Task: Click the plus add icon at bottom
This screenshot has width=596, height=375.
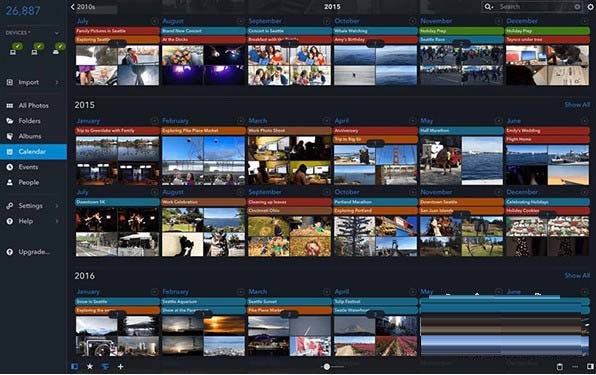Action: (120, 366)
